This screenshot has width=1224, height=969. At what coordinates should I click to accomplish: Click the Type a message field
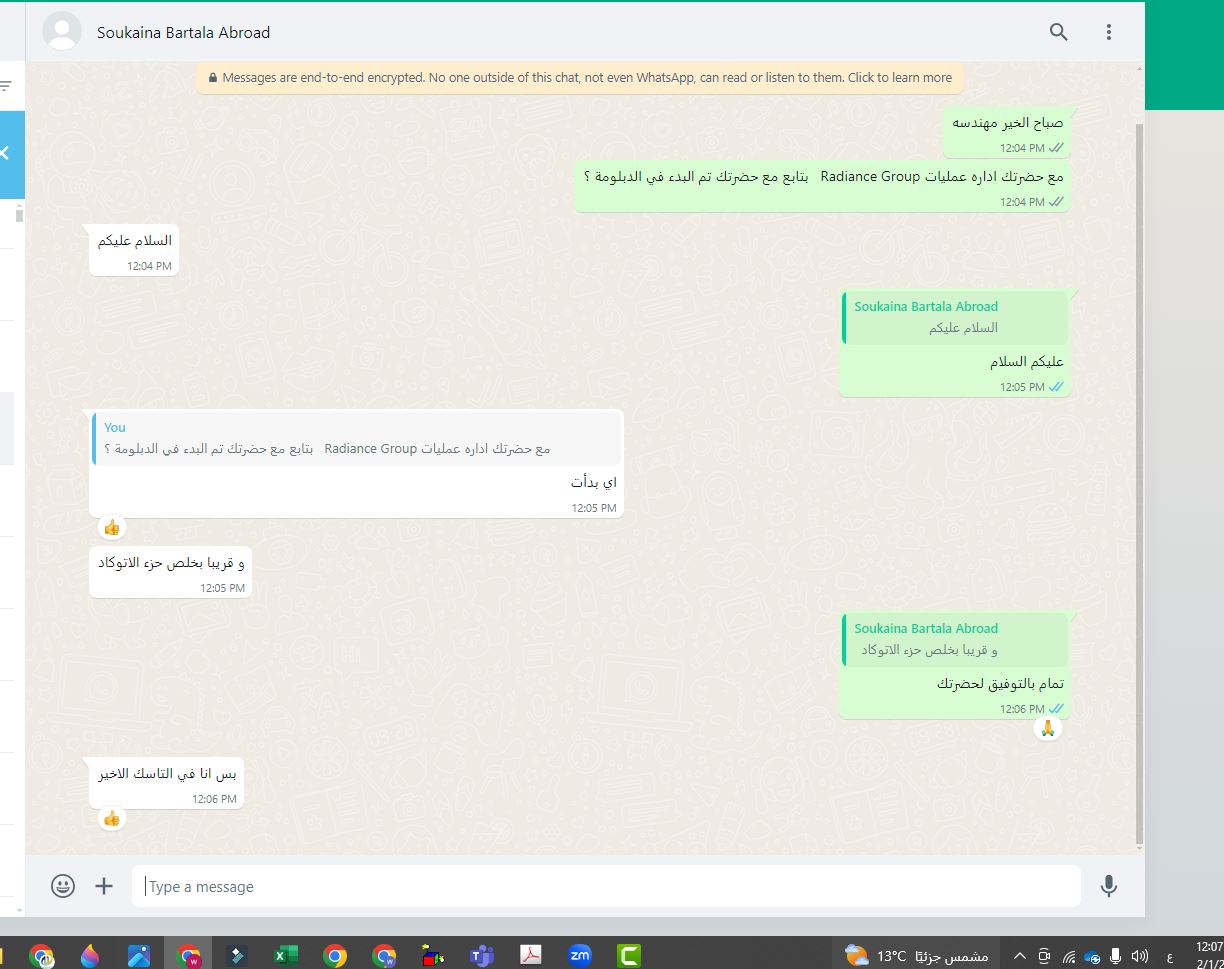pos(606,886)
